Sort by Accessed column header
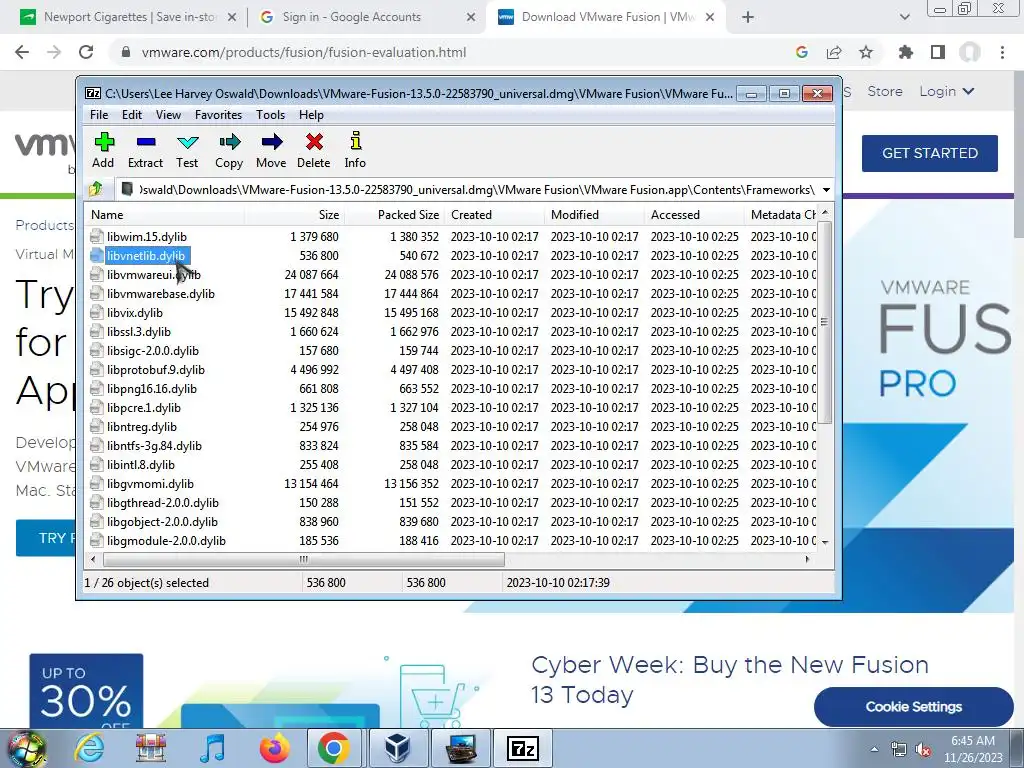 [694, 215]
